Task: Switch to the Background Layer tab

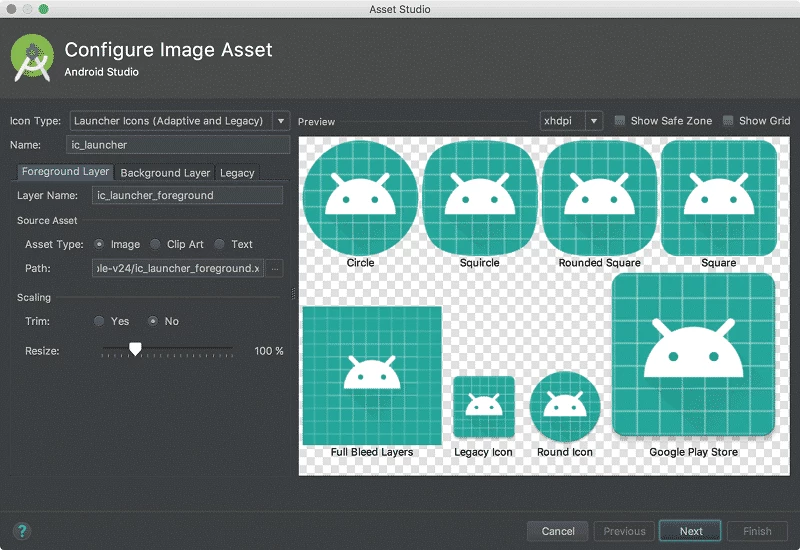Action: pos(165,173)
